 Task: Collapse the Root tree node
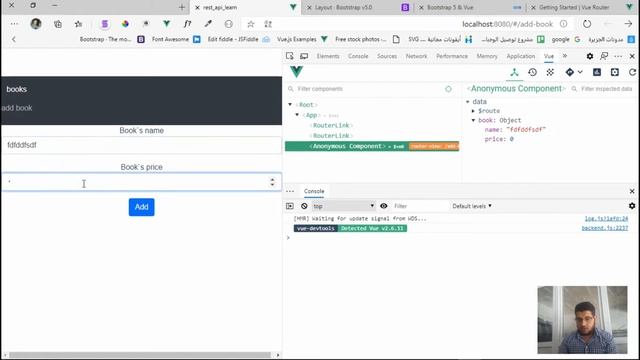290,104
